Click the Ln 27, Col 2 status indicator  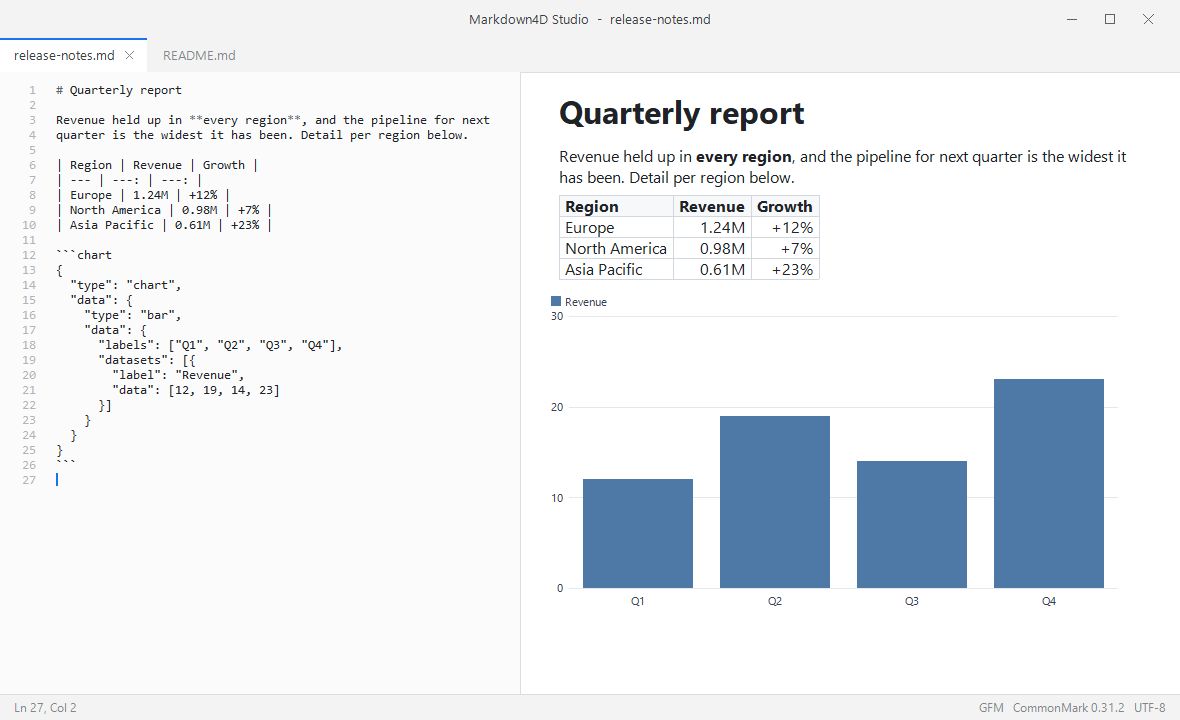[x=45, y=708]
